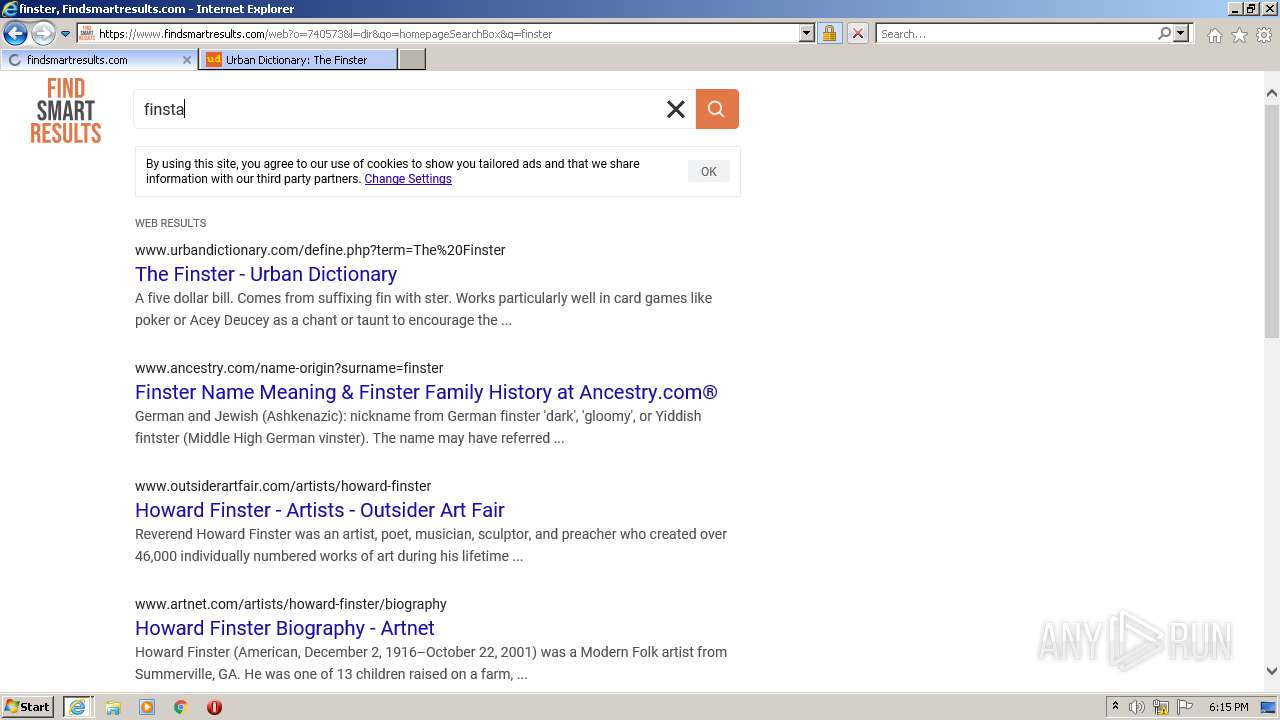Screen dimensions: 1280x720
Task: Click the security lock icon
Action: 829,33
